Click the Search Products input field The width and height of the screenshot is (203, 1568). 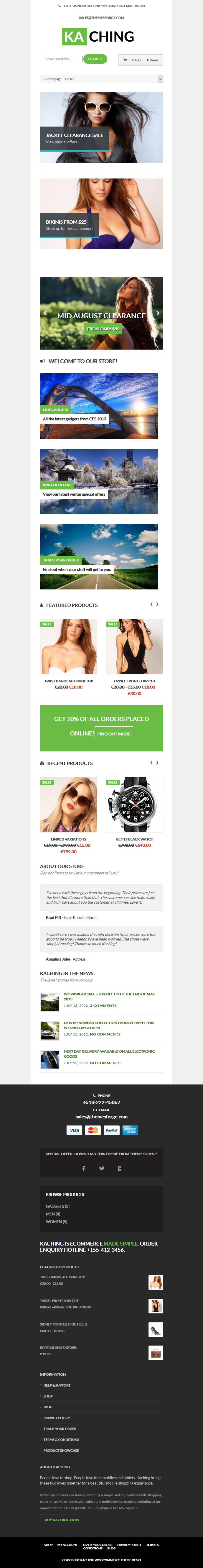pos(64,59)
